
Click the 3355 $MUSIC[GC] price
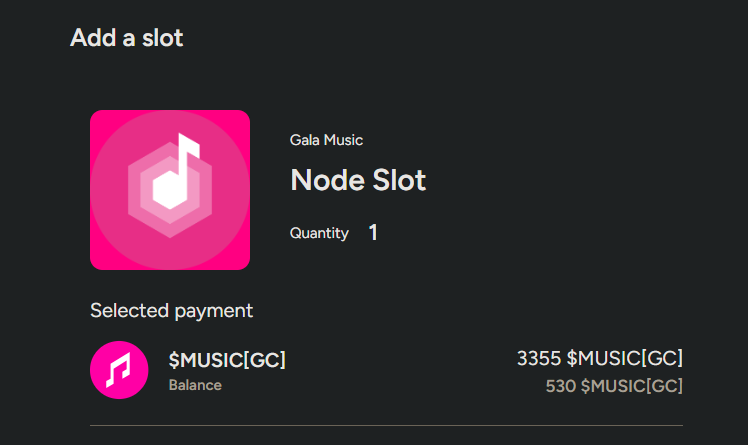tap(600, 358)
